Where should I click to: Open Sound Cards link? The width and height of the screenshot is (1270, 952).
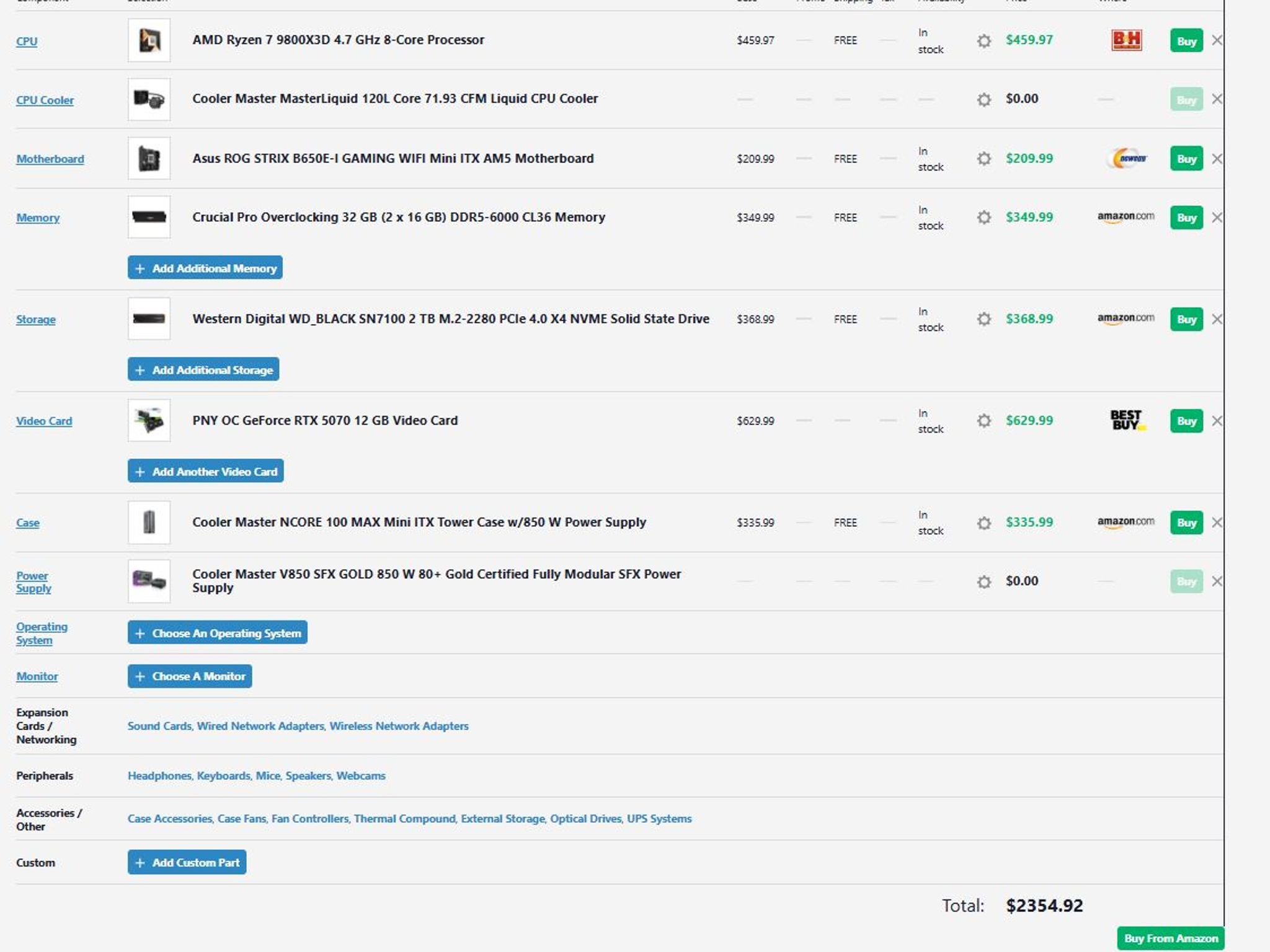[159, 726]
